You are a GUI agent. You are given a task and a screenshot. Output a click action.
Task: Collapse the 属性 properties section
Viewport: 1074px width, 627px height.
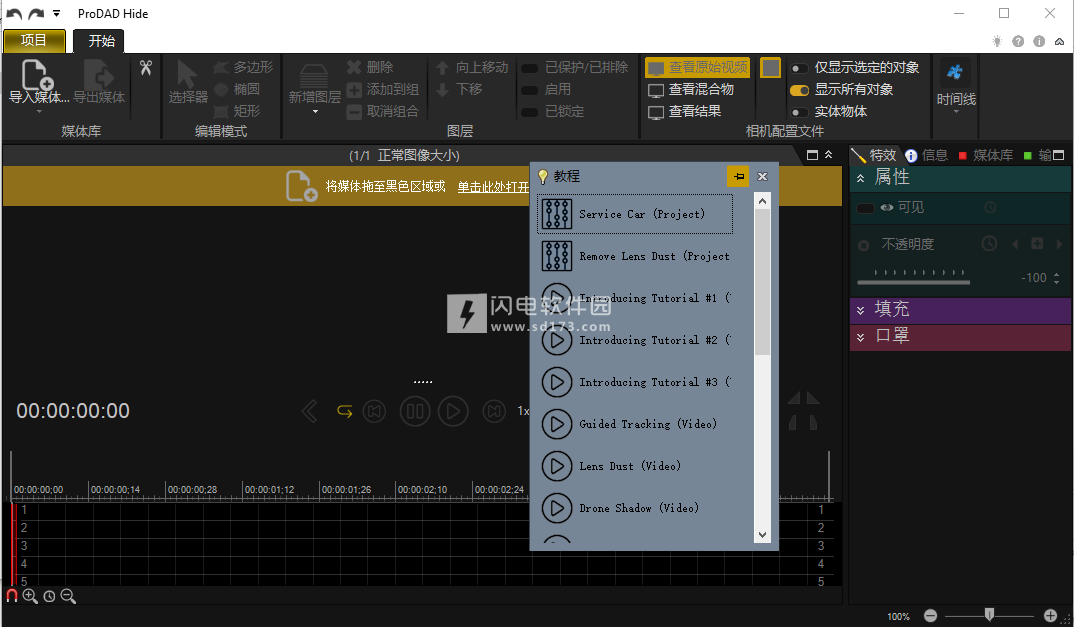click(x=860, y=177)
